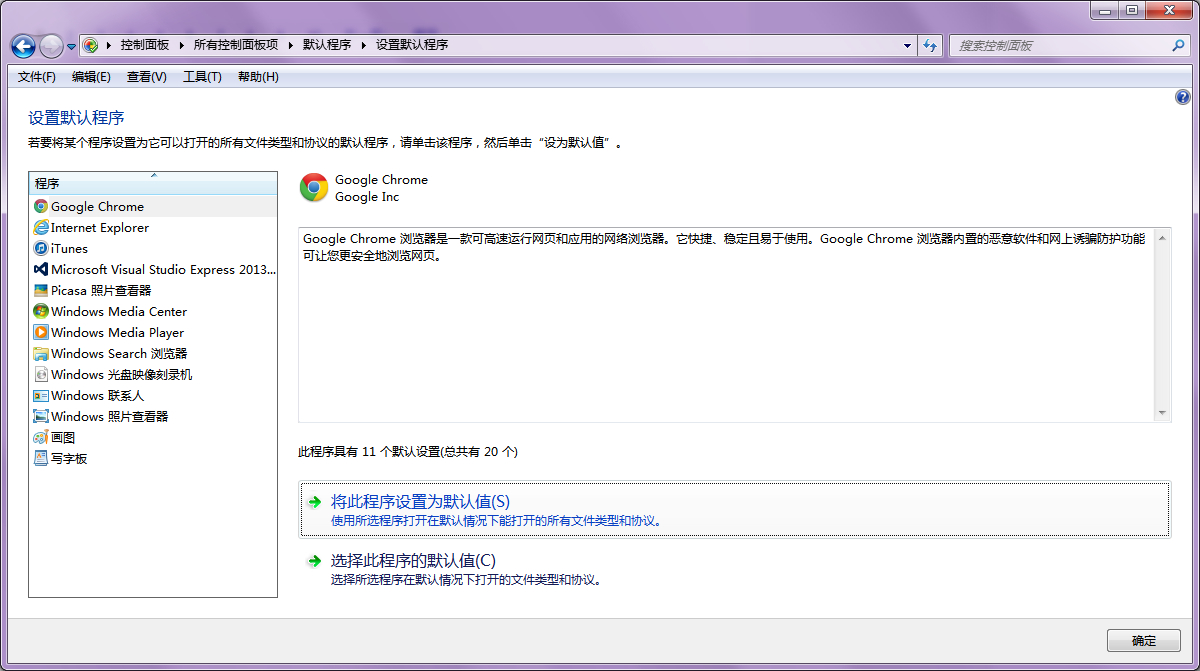Click the Google Inc publisher text
The image size is (1200, 671).
(x=367, y=197)
